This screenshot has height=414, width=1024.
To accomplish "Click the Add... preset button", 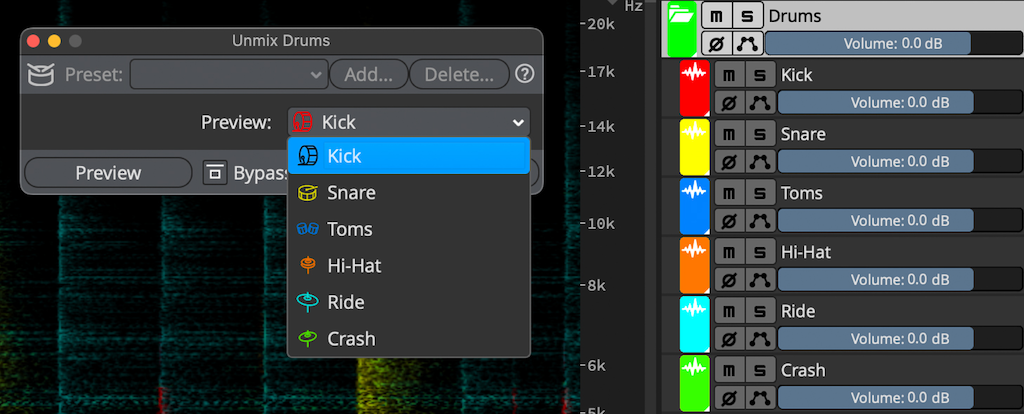I will pos(368,74).
